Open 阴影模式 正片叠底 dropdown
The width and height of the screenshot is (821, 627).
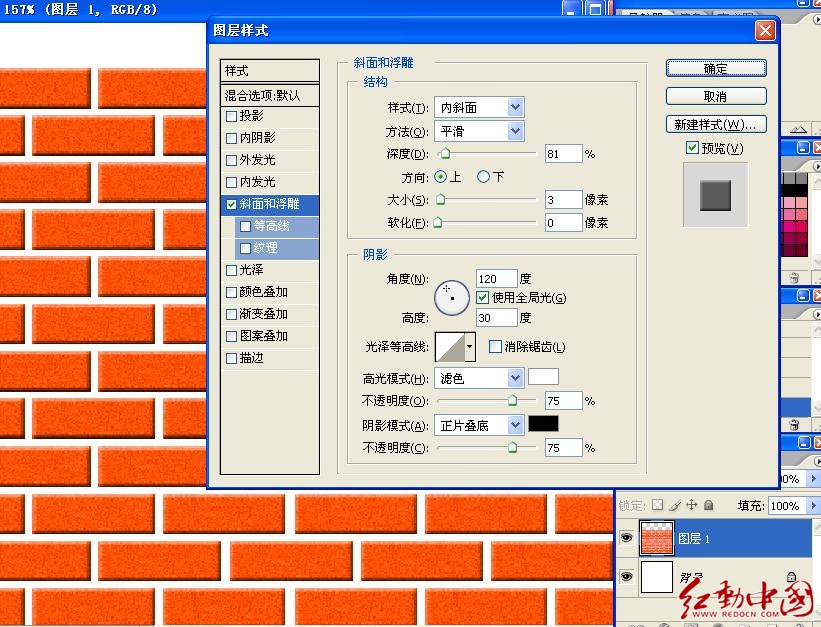tap(515, 425)
